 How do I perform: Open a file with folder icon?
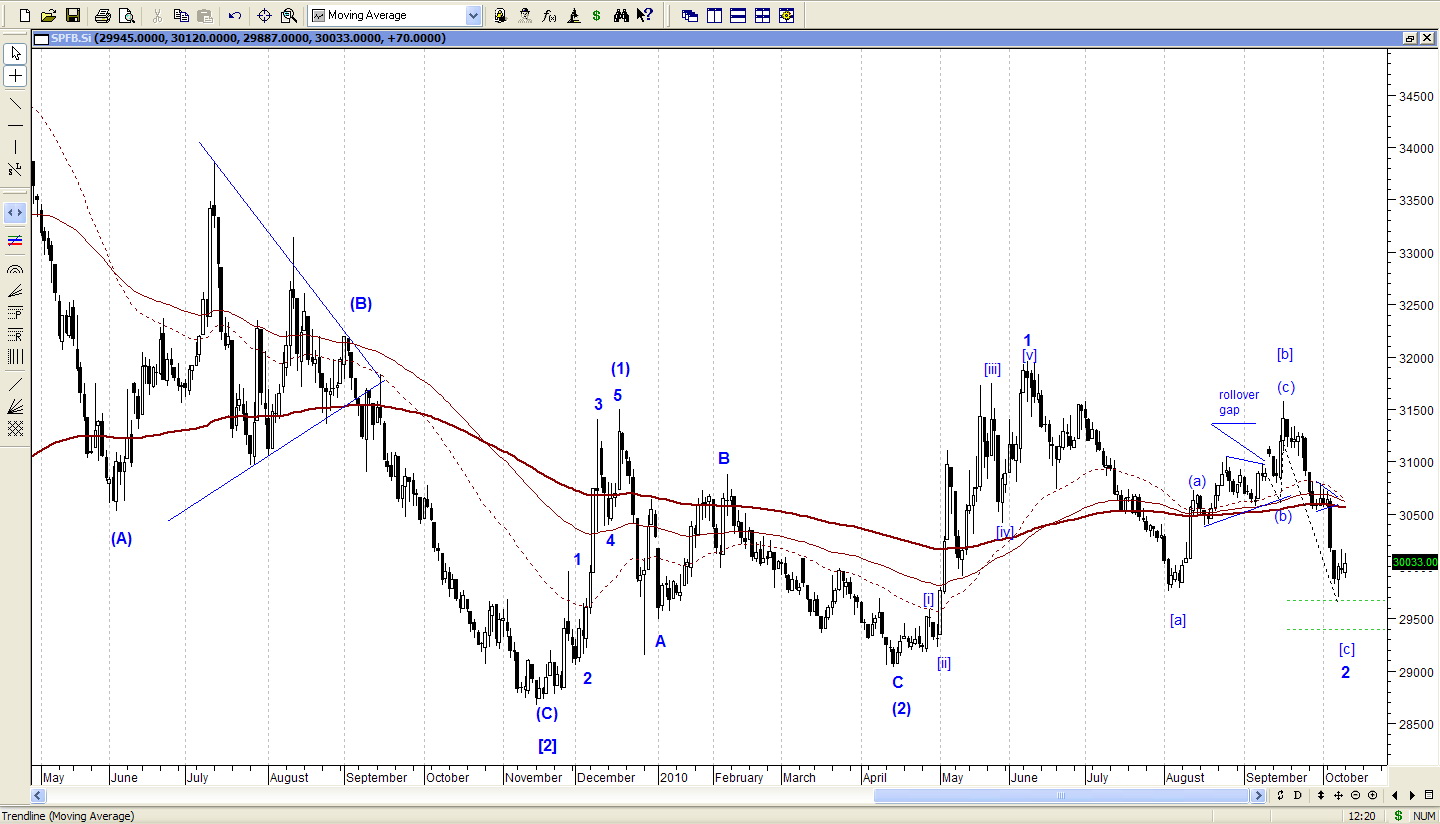[x=48, y=15]
